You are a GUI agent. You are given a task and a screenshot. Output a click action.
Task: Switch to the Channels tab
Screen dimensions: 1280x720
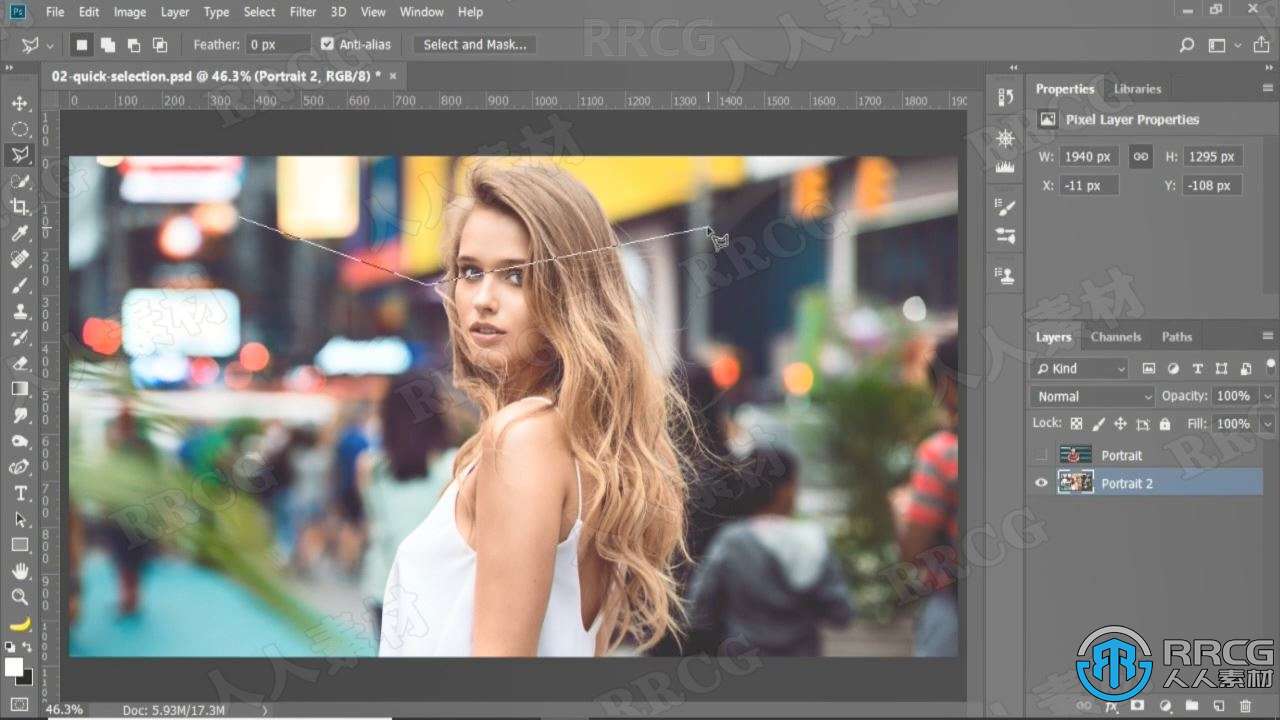tap(1116, 337)
